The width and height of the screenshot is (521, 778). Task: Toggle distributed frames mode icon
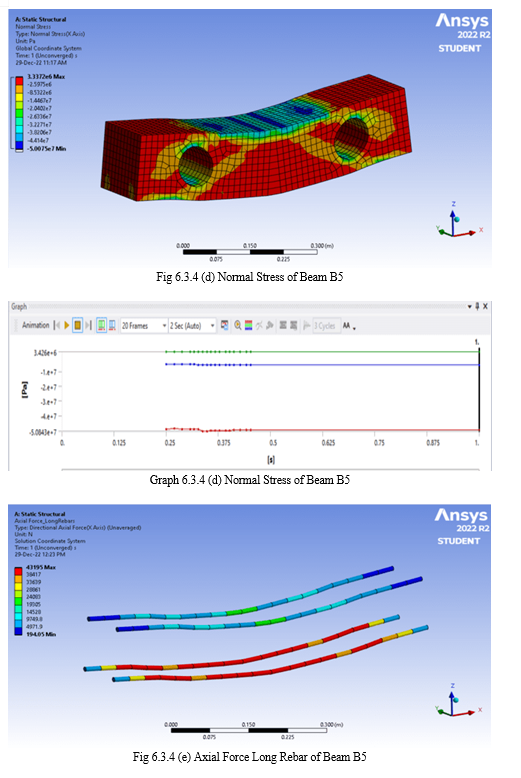[101, 325]
